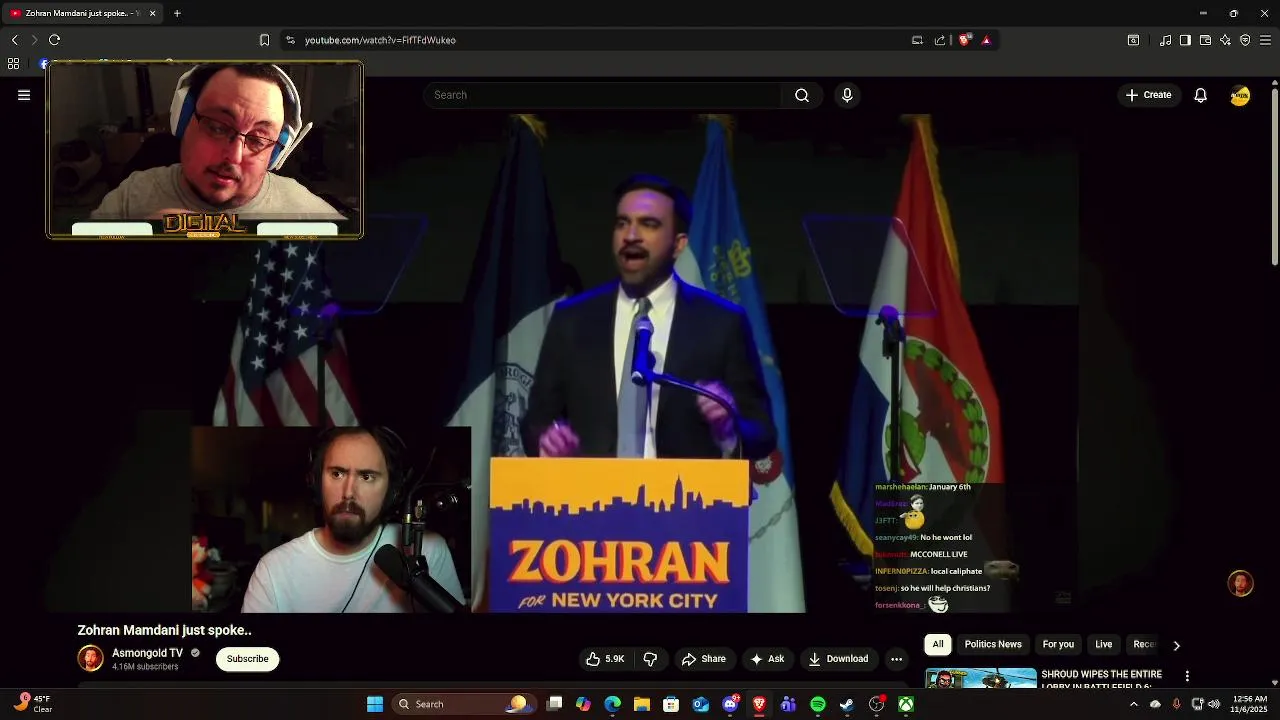Image resolution: width=1280 pixels, height=720 pixels.
Task: Open Spotify from the taskbar
Action: click(x=817, y=704)
